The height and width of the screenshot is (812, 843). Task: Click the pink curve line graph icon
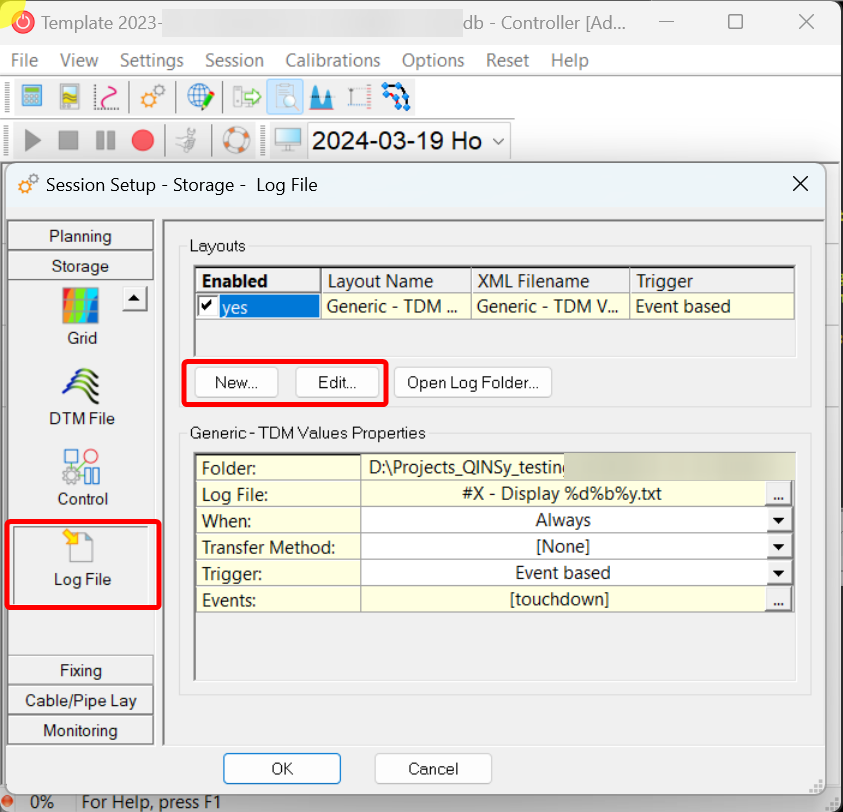106,97
